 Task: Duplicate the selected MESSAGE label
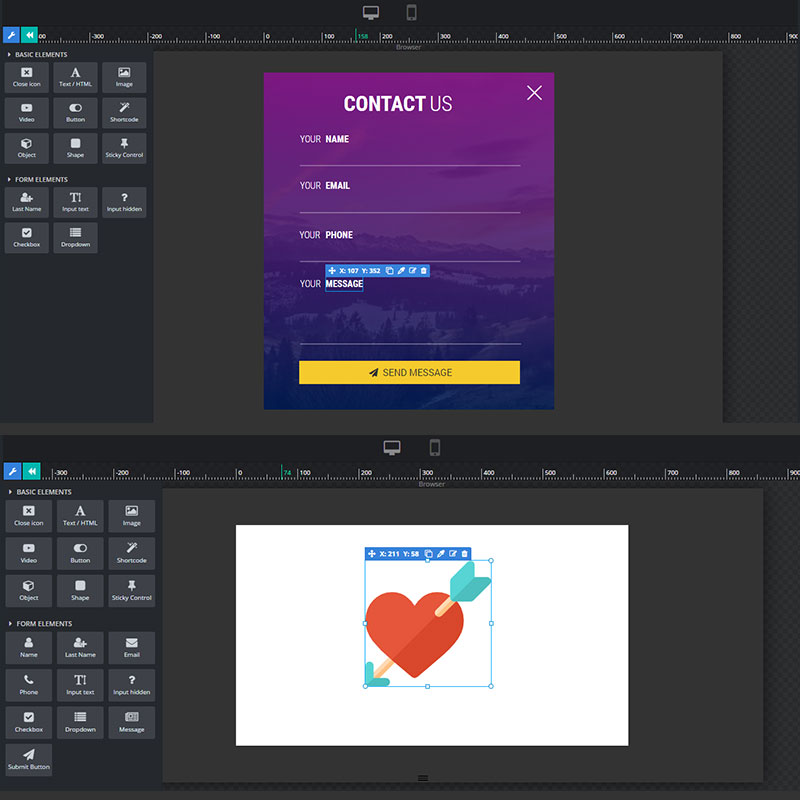point(389,270)
